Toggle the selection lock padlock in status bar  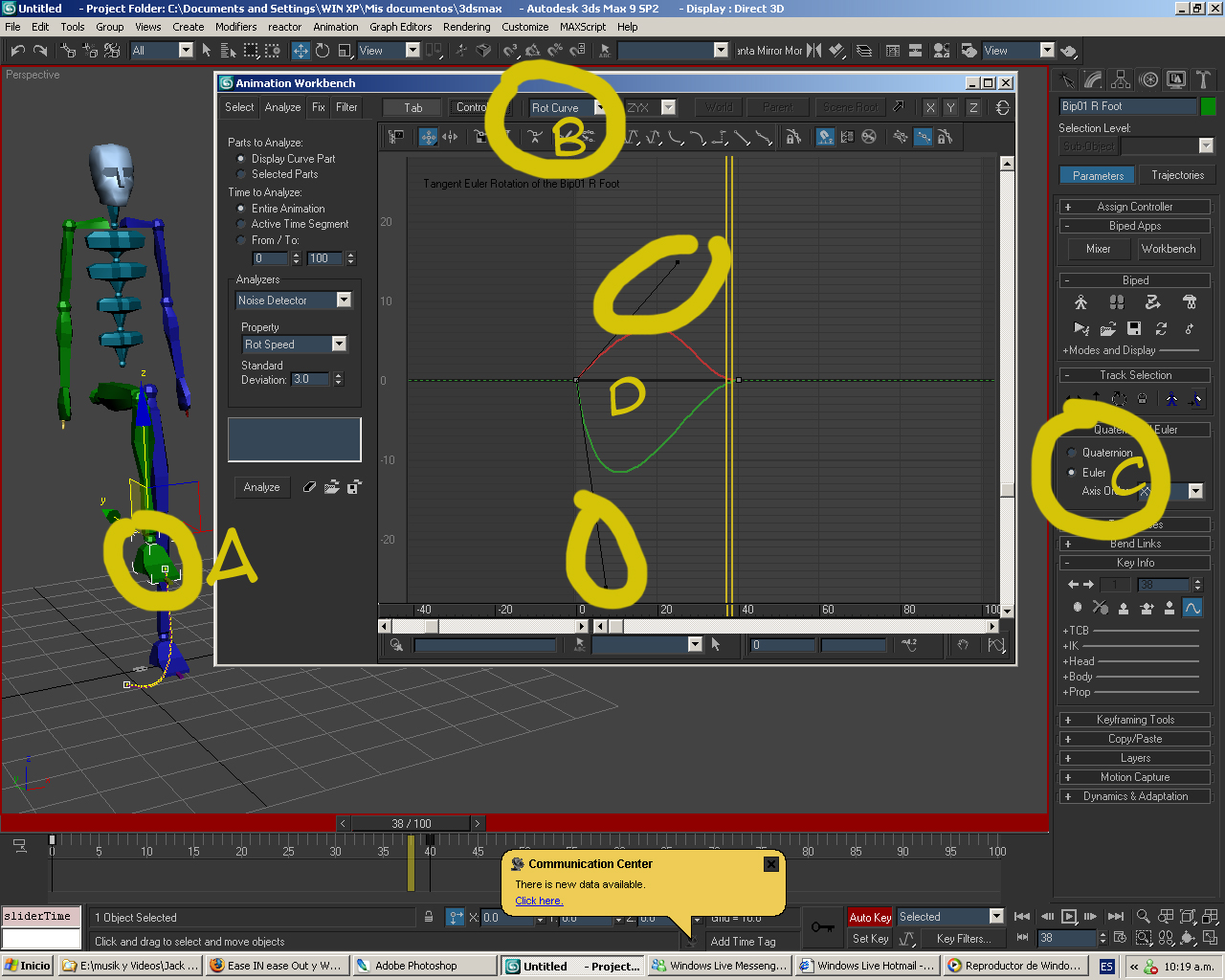(x=429, y=917)
